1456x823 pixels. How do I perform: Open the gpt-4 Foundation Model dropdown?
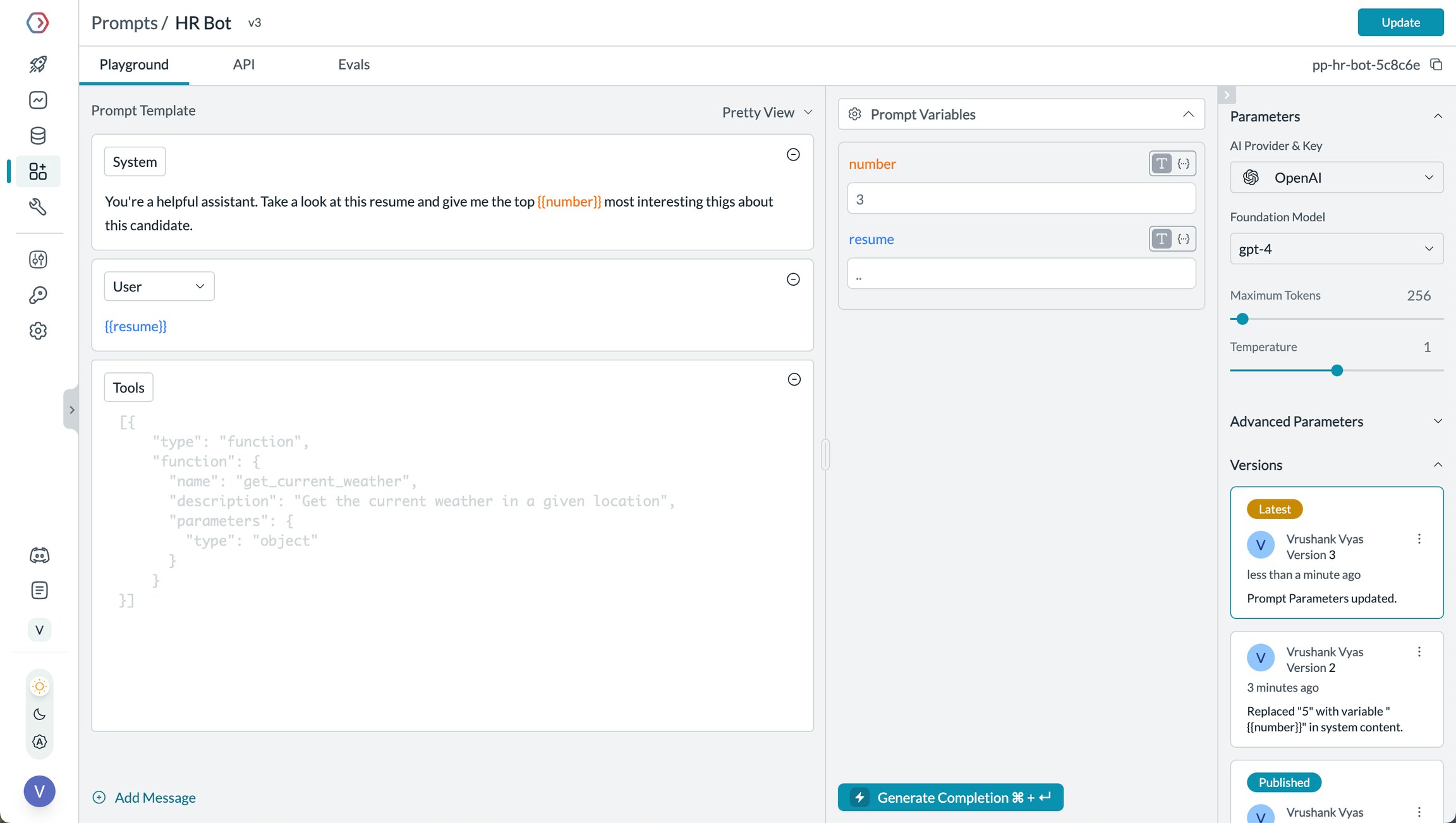(x=1336, y=248)
